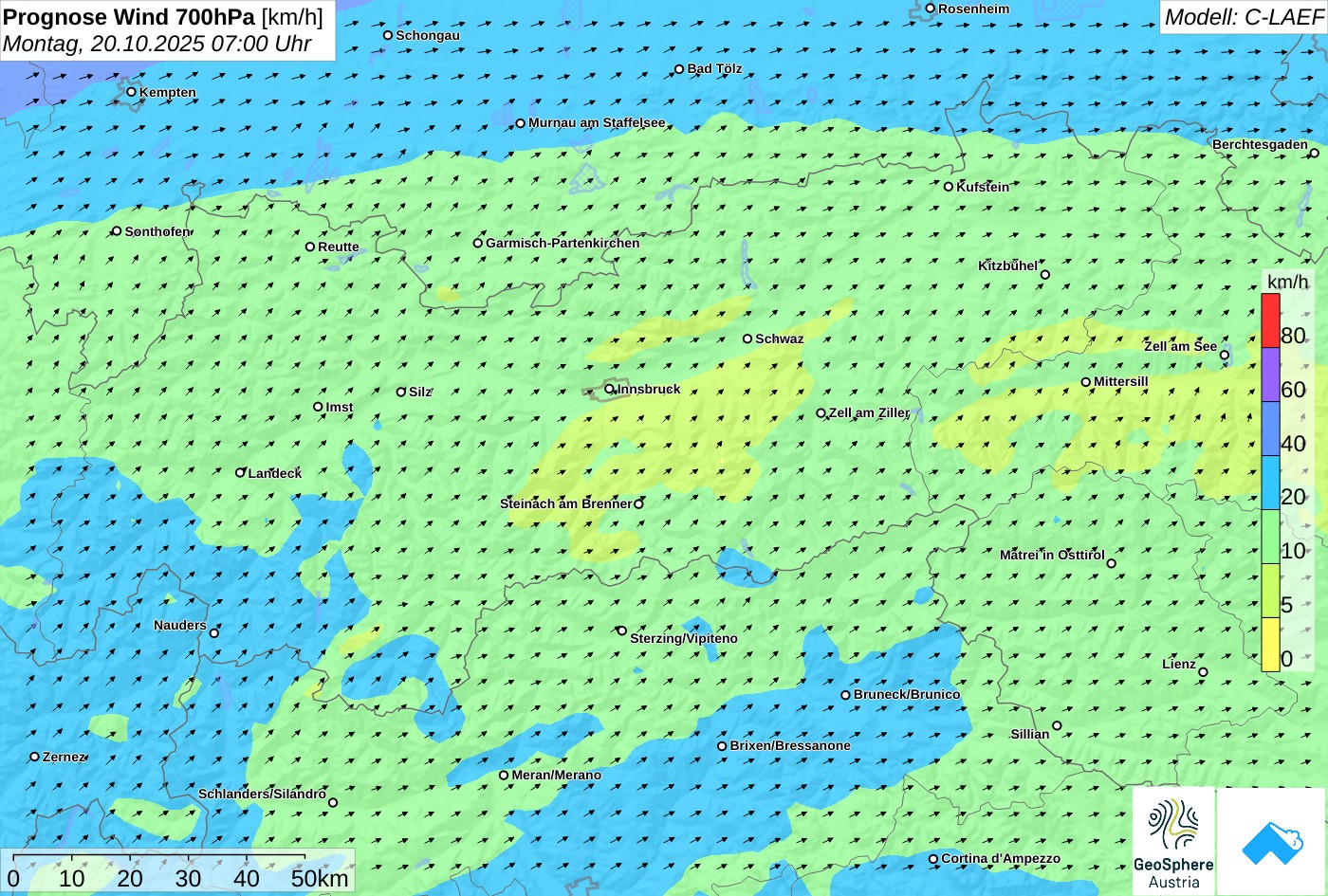
Task: Click the Zell am See label
Action: tap(1180, 346)
